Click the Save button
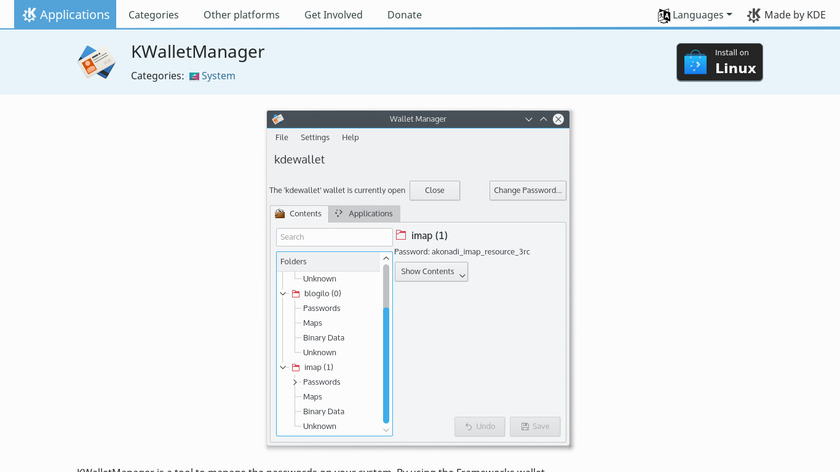Image resolution: width=840 pixels, height=472 pixels. [x=535, y=426]
